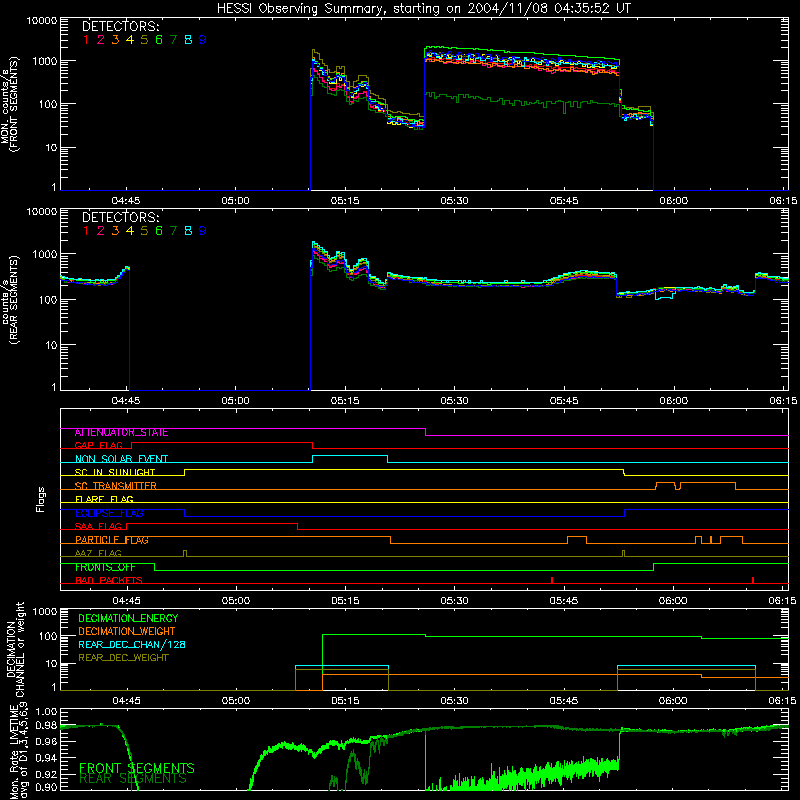800x800 pixels.
Task: Click the NON_SOLAR_EVENT flag label
Action: coord(121,459)
